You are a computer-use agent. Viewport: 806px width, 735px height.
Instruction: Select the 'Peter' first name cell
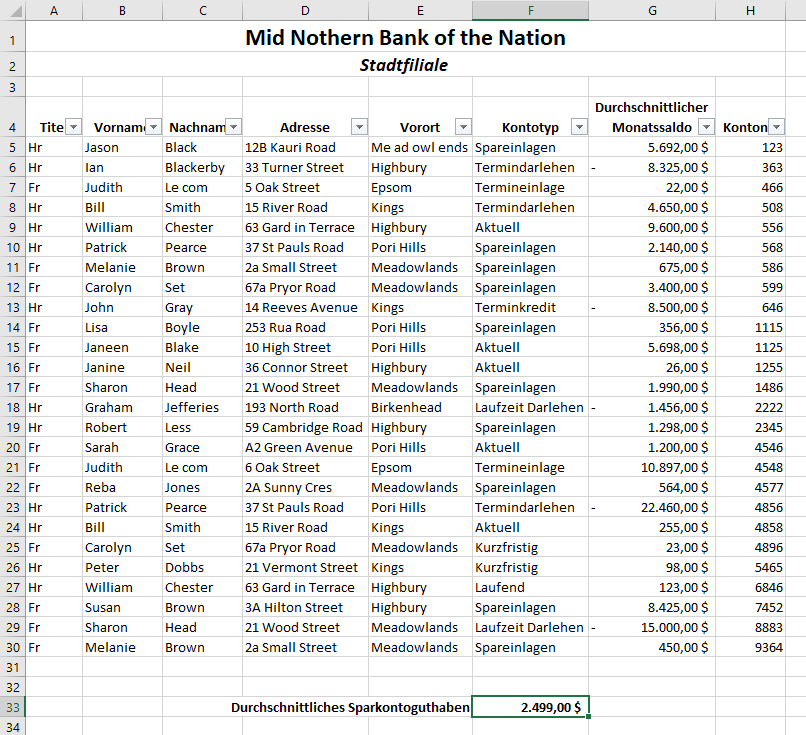click(122, 567)
